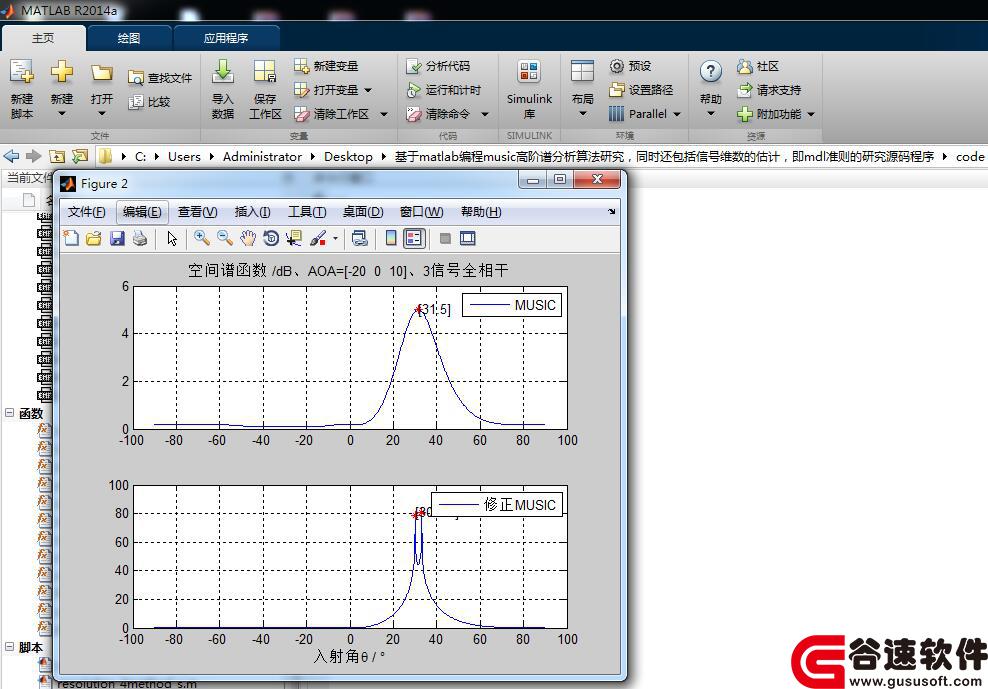Expand the Open (打开) dropdown arrow

[101, 114]
